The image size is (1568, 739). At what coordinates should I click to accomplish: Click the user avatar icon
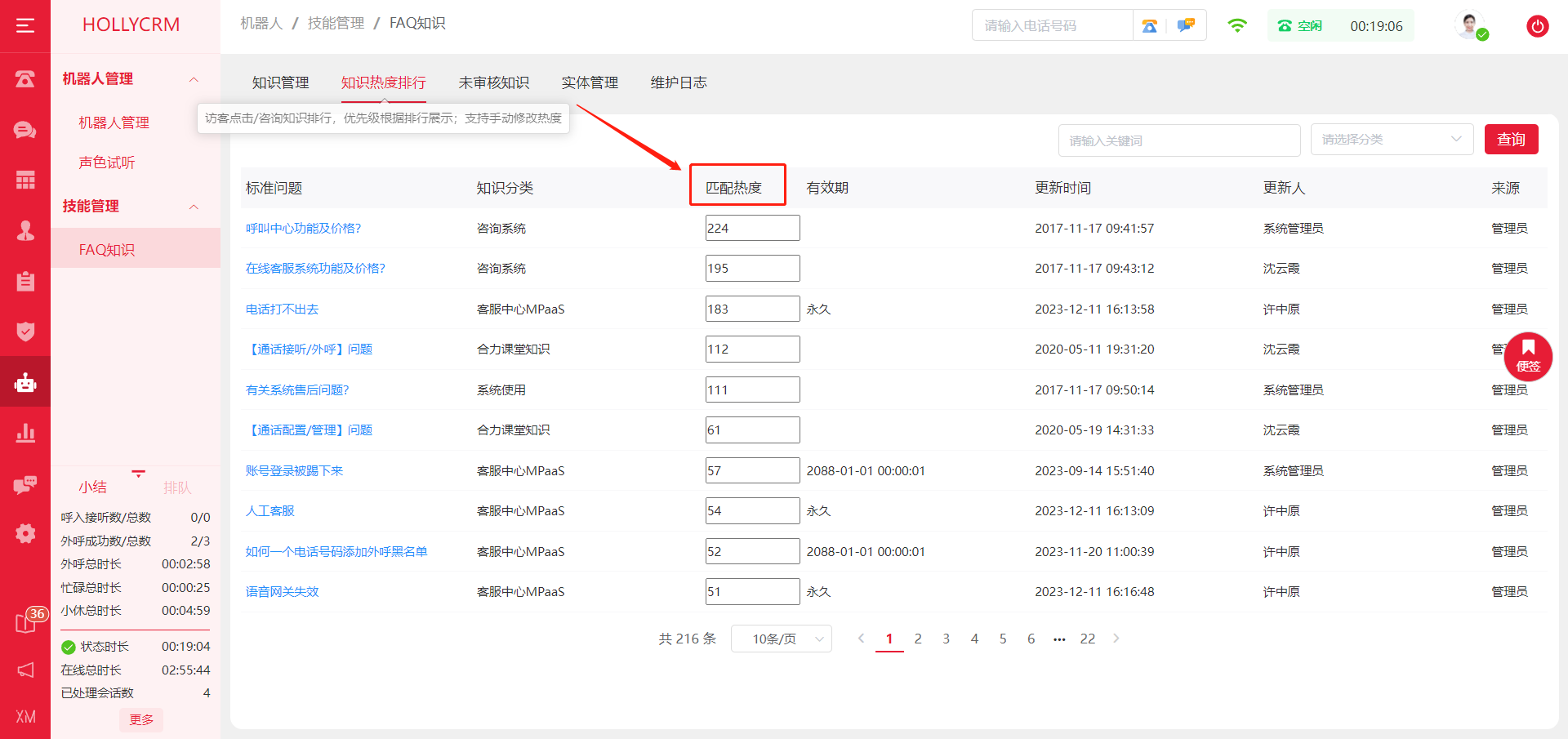[1471, 25]
